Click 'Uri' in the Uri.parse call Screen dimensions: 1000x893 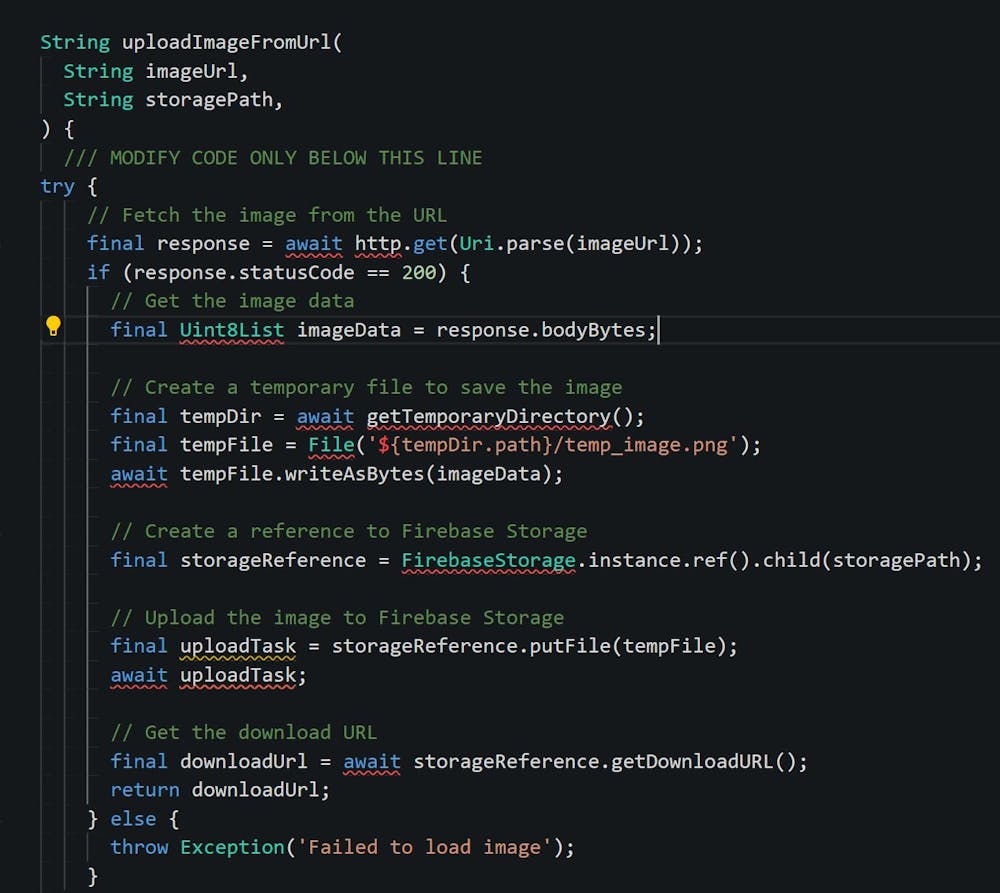(476, 244)
